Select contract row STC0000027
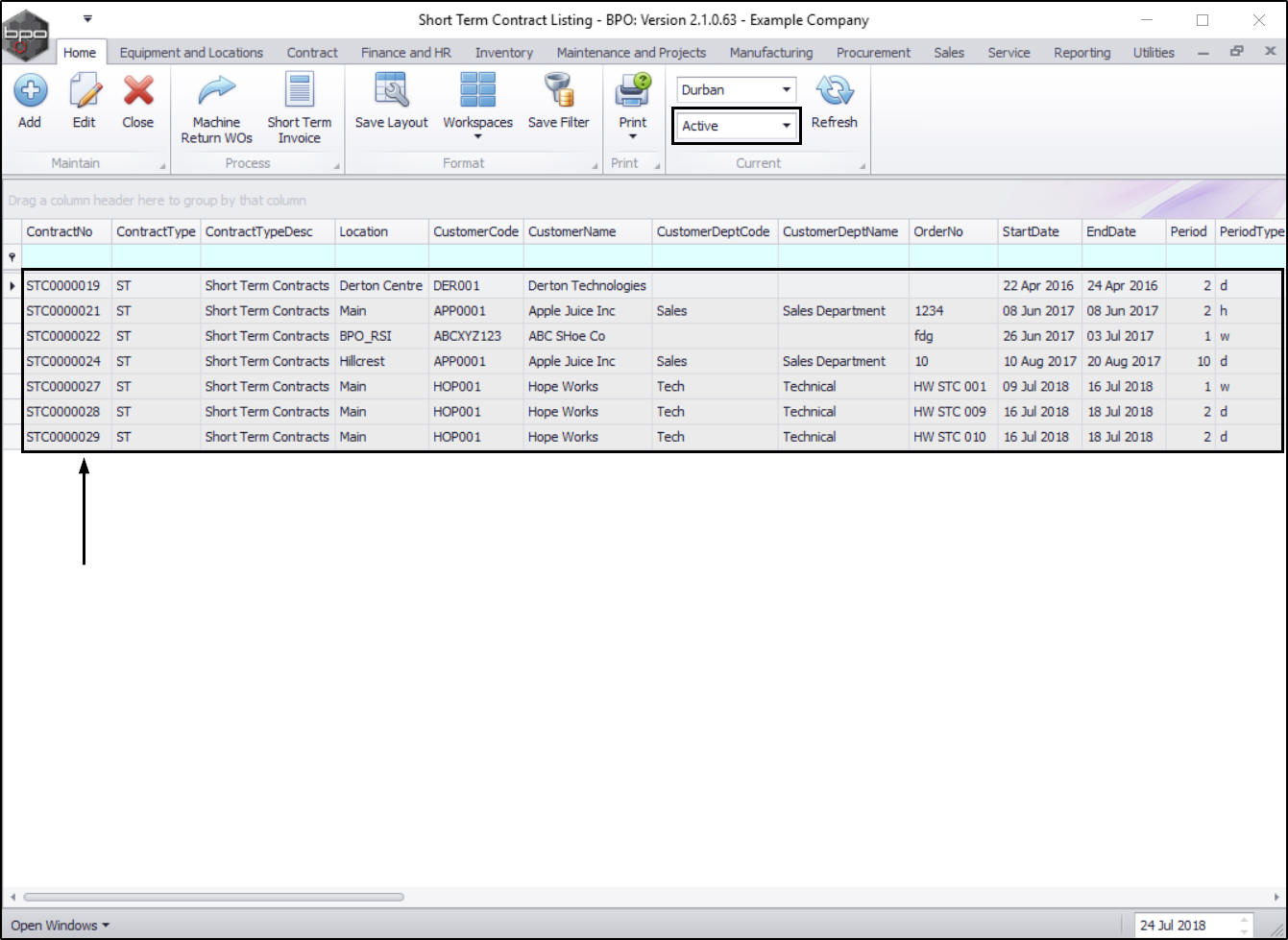Image resolution: width=1288 pixels, height=940 pixels. 652,386
